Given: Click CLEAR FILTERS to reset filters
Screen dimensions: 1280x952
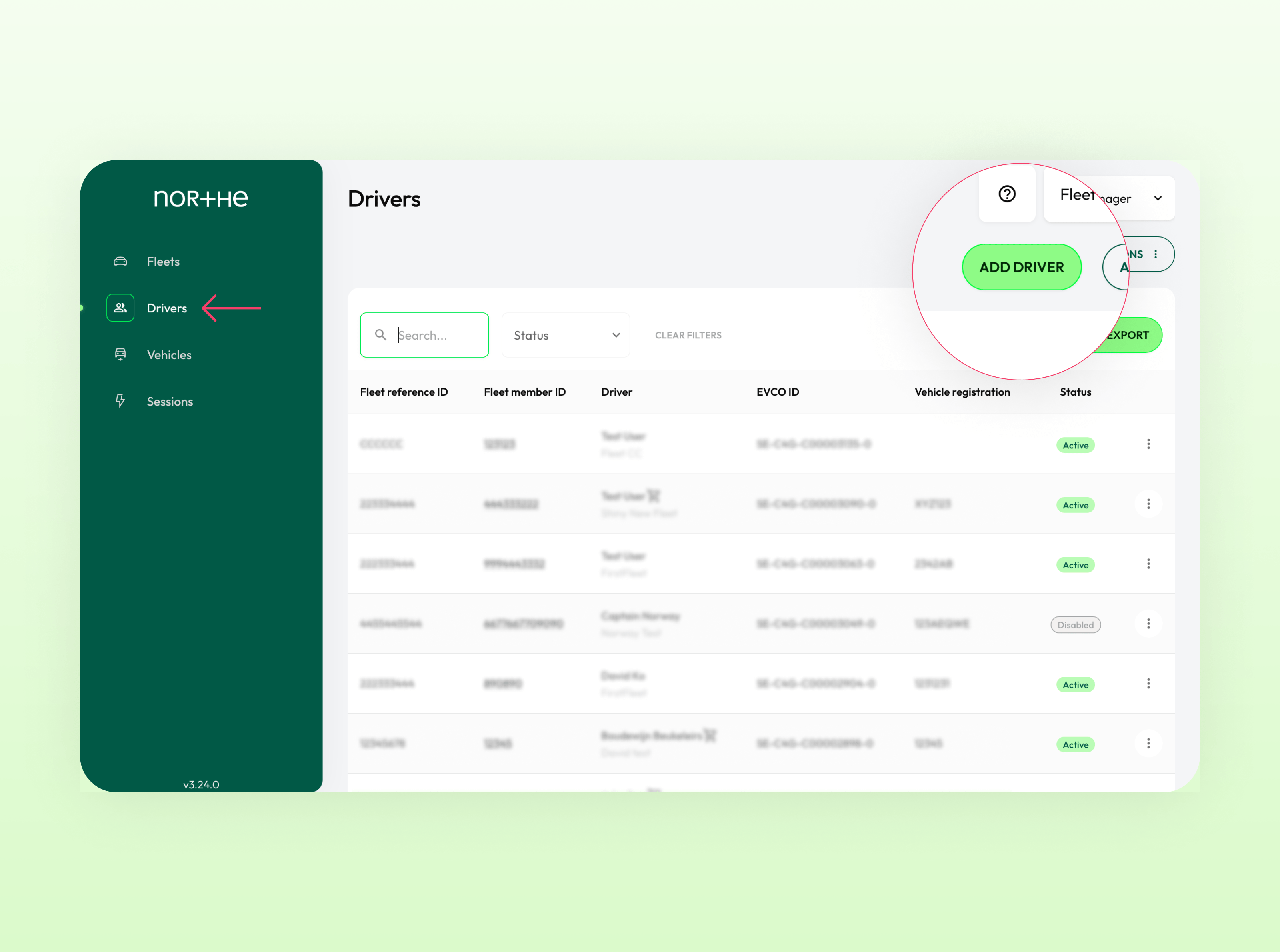Looking at the screenshot, I should point(688,335).
